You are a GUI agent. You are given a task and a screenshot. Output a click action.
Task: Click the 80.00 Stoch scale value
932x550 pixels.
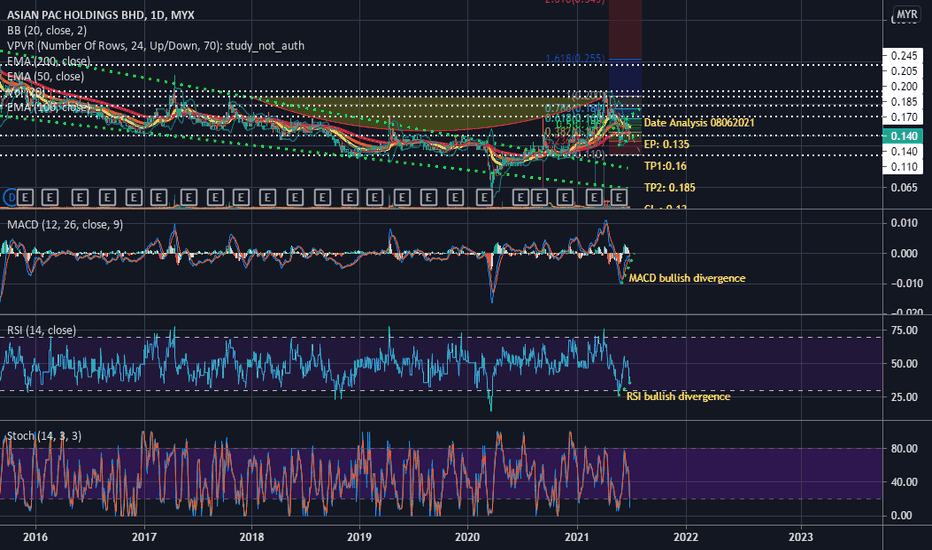click(903, 449)
